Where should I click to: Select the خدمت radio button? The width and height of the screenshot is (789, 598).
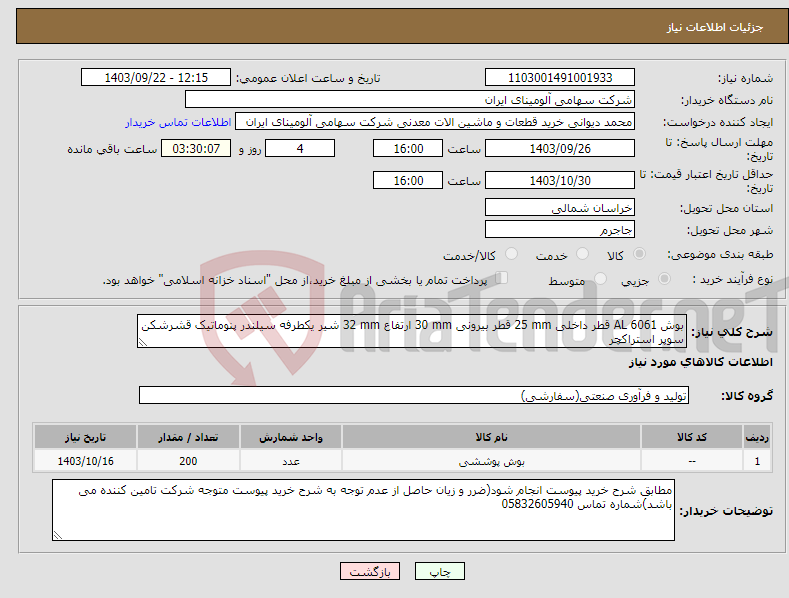point(582,254)
